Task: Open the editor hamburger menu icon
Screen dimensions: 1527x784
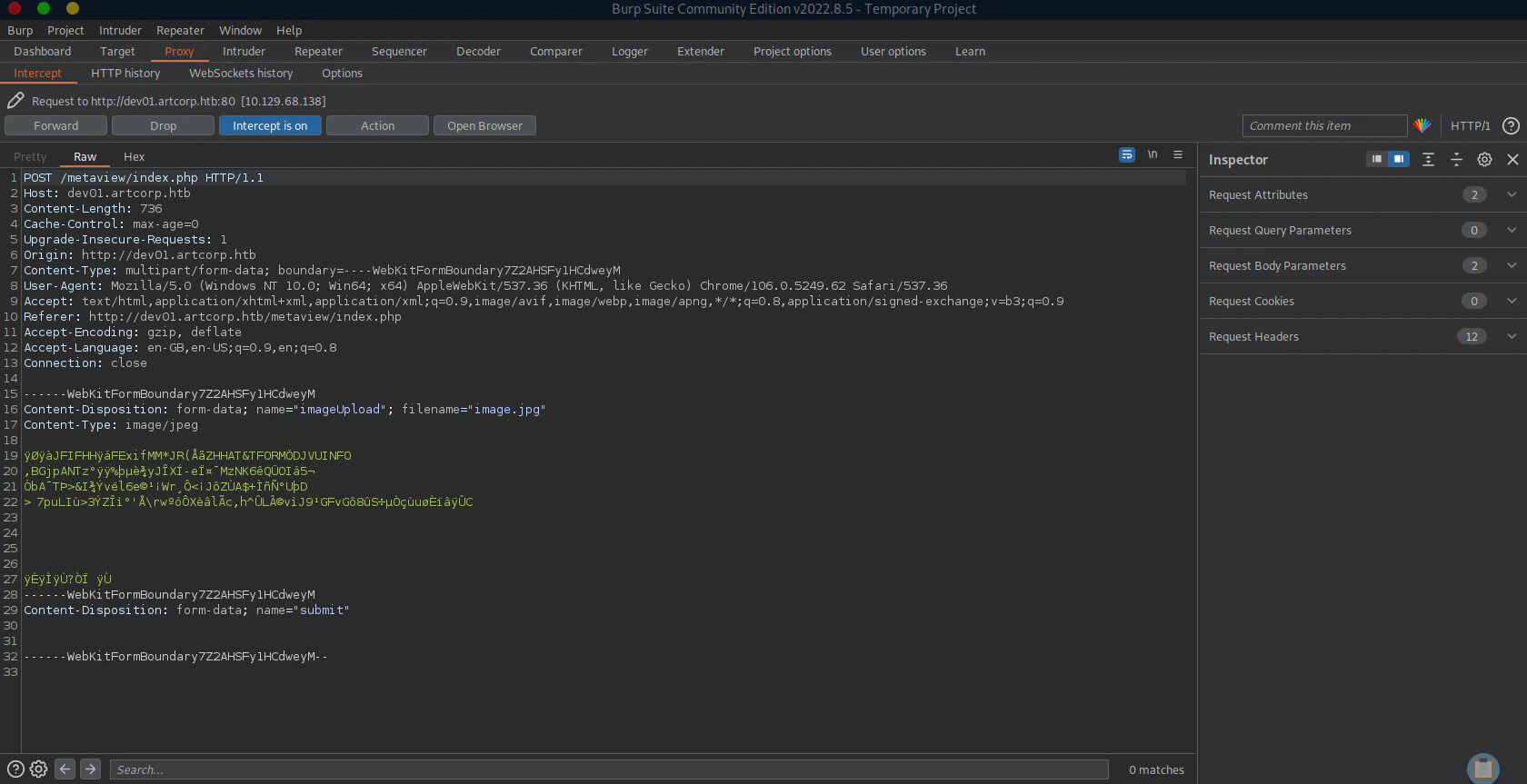Action: pyautogui.click(x=1178, y=155)
